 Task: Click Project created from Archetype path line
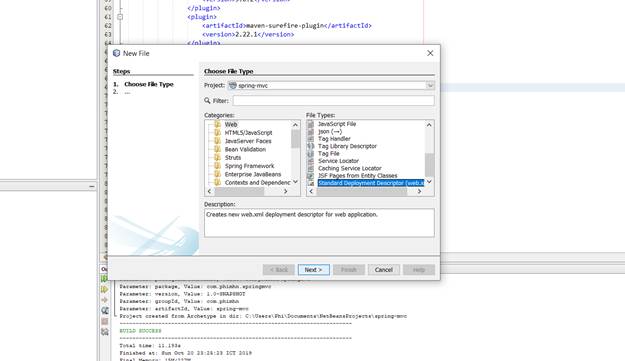tap(263, 316)
